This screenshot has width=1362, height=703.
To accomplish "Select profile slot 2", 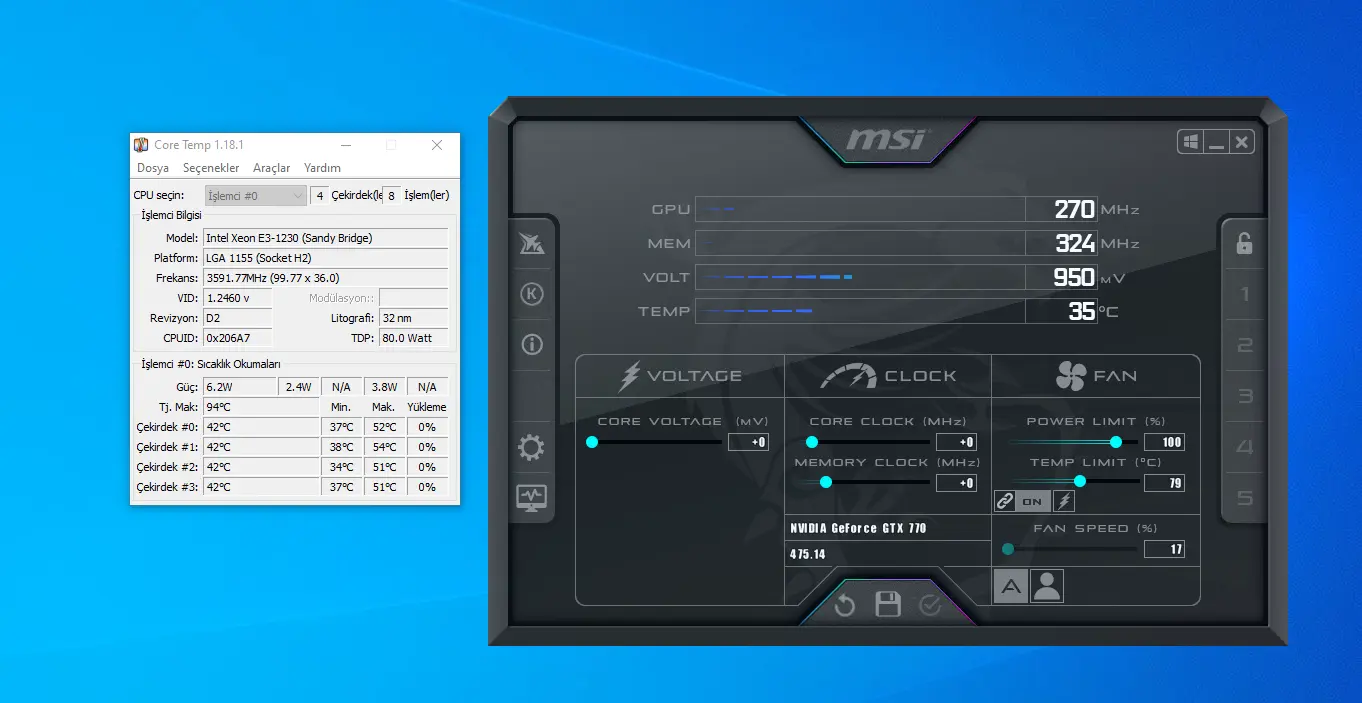I will click(1245, 345).
